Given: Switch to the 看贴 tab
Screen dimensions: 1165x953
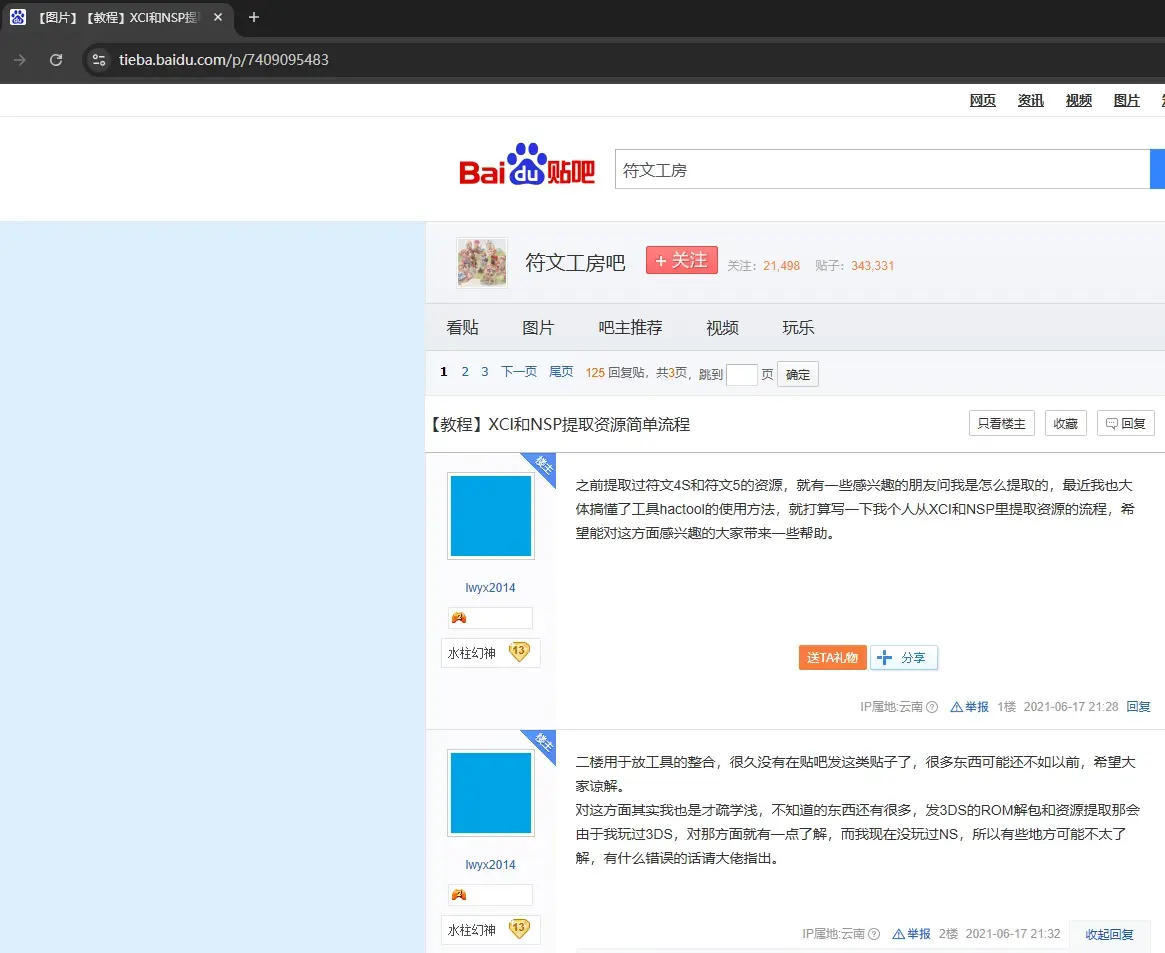Looking at the screenshot, I should click(462, 328).
